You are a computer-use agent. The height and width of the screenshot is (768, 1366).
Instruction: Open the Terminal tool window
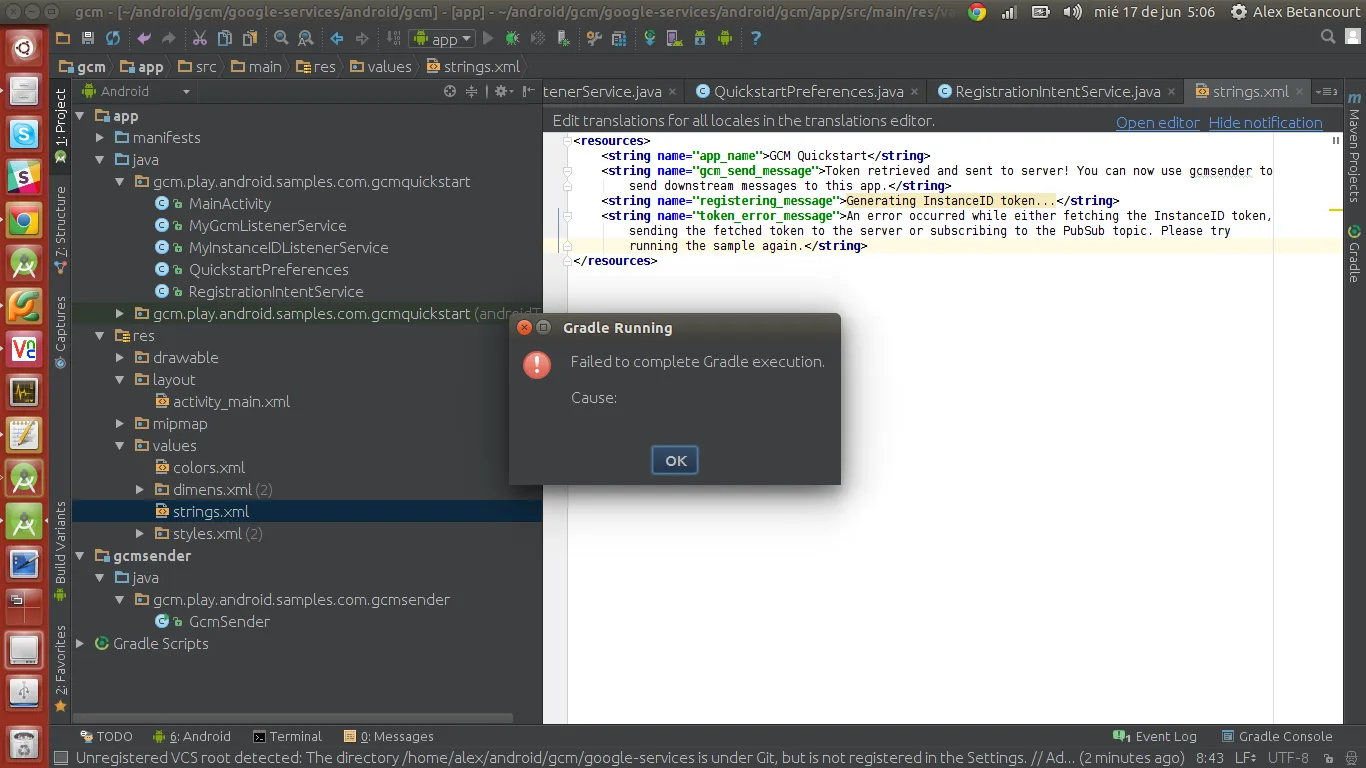288,736
